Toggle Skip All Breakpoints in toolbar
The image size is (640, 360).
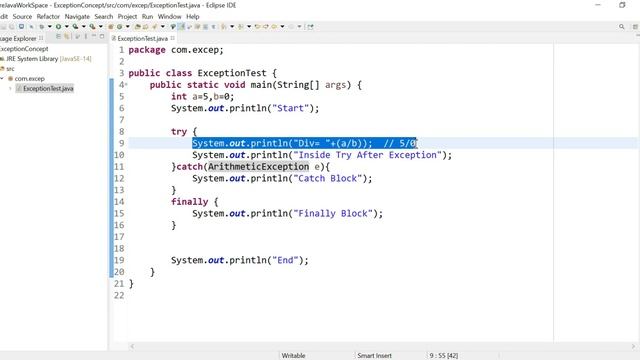tap(31, 27)
